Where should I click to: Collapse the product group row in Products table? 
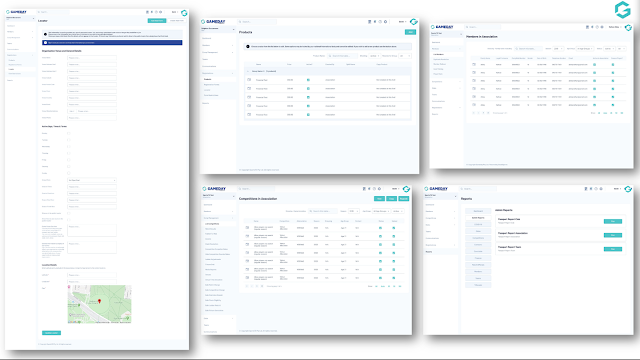[248, 71]
